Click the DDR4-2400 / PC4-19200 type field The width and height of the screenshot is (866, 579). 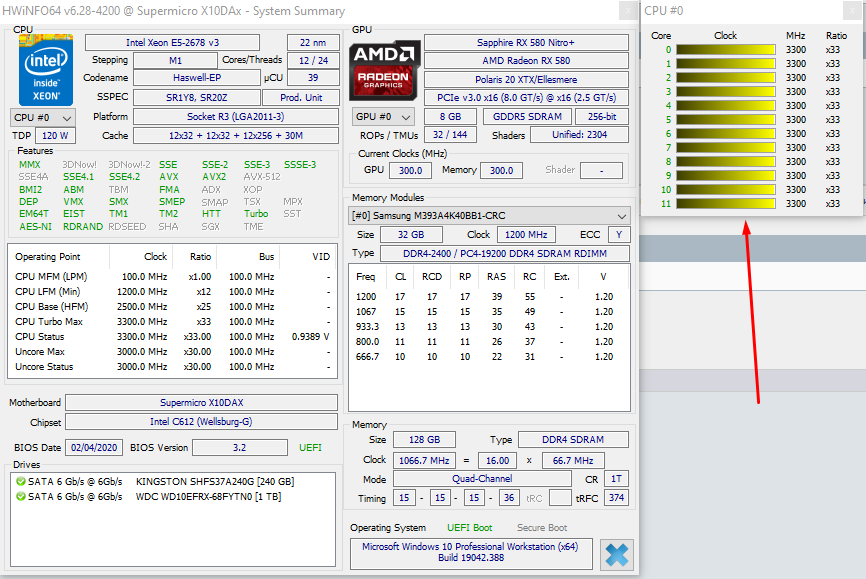click(x=505, y=254)
